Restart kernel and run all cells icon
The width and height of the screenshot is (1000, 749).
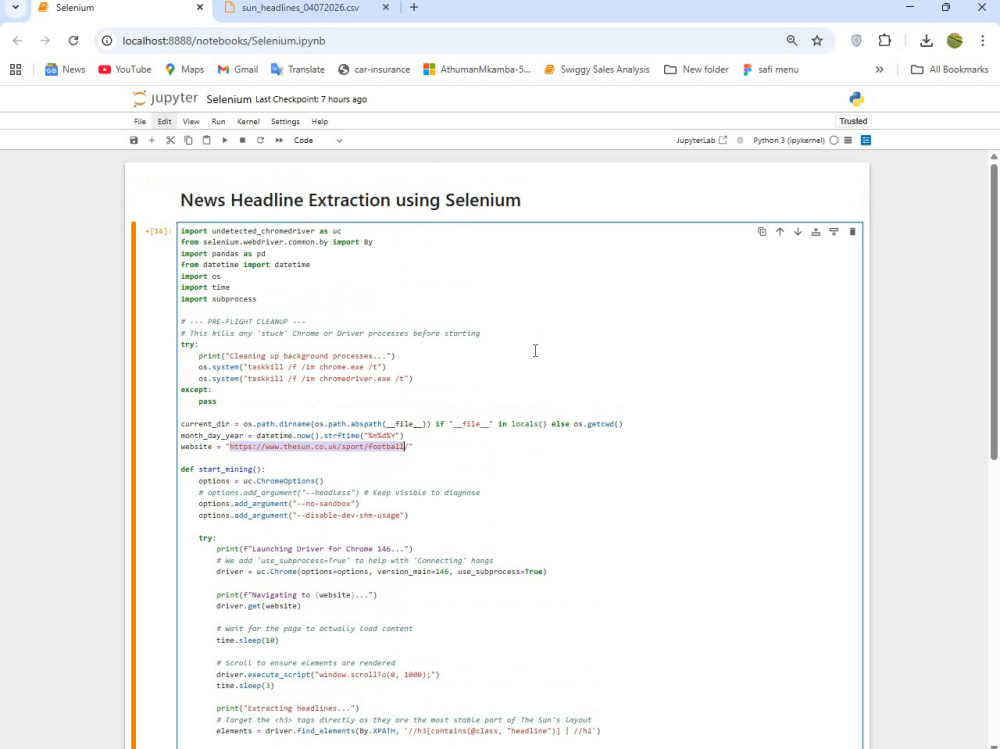(x=279, y=140)
